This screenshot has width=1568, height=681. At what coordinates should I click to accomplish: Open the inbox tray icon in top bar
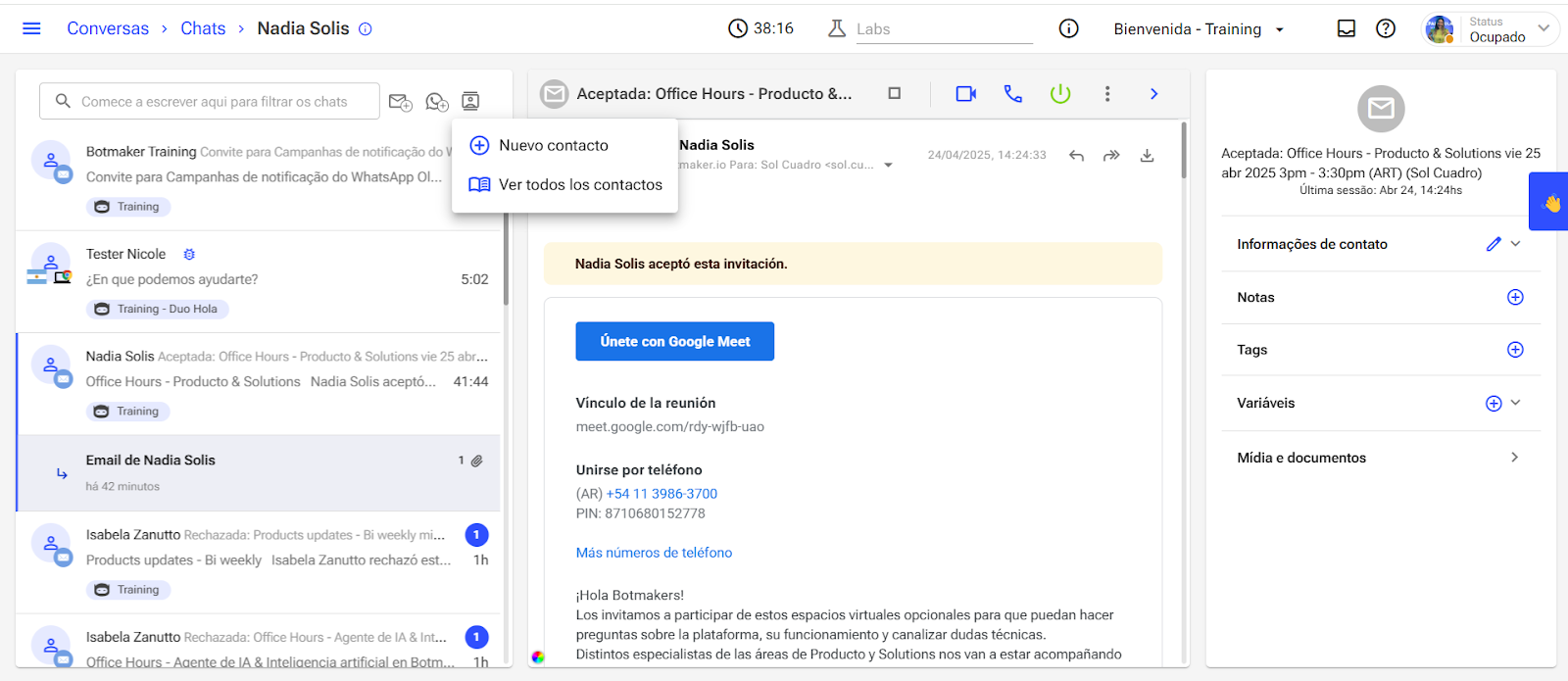(x=1347, y=28)
